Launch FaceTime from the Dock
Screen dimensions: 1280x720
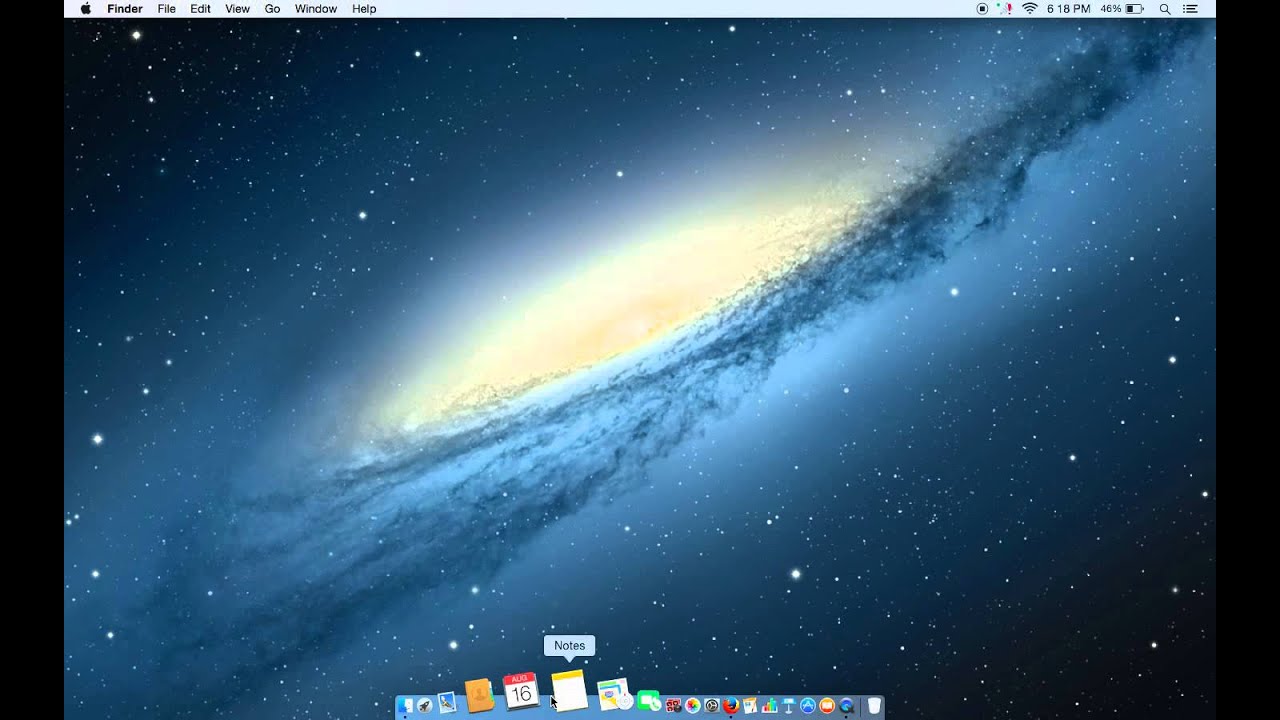648,702
